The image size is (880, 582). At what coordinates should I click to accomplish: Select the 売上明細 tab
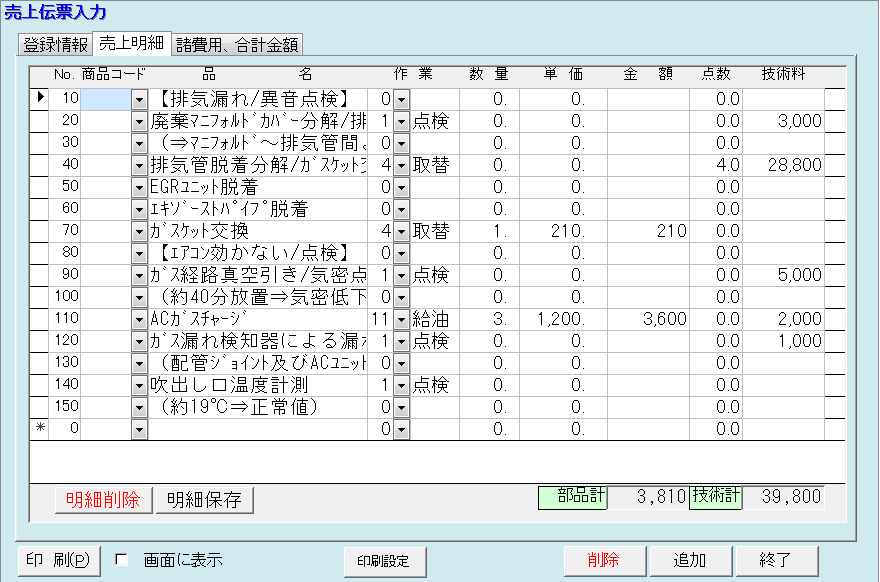[x=132, y=44]
